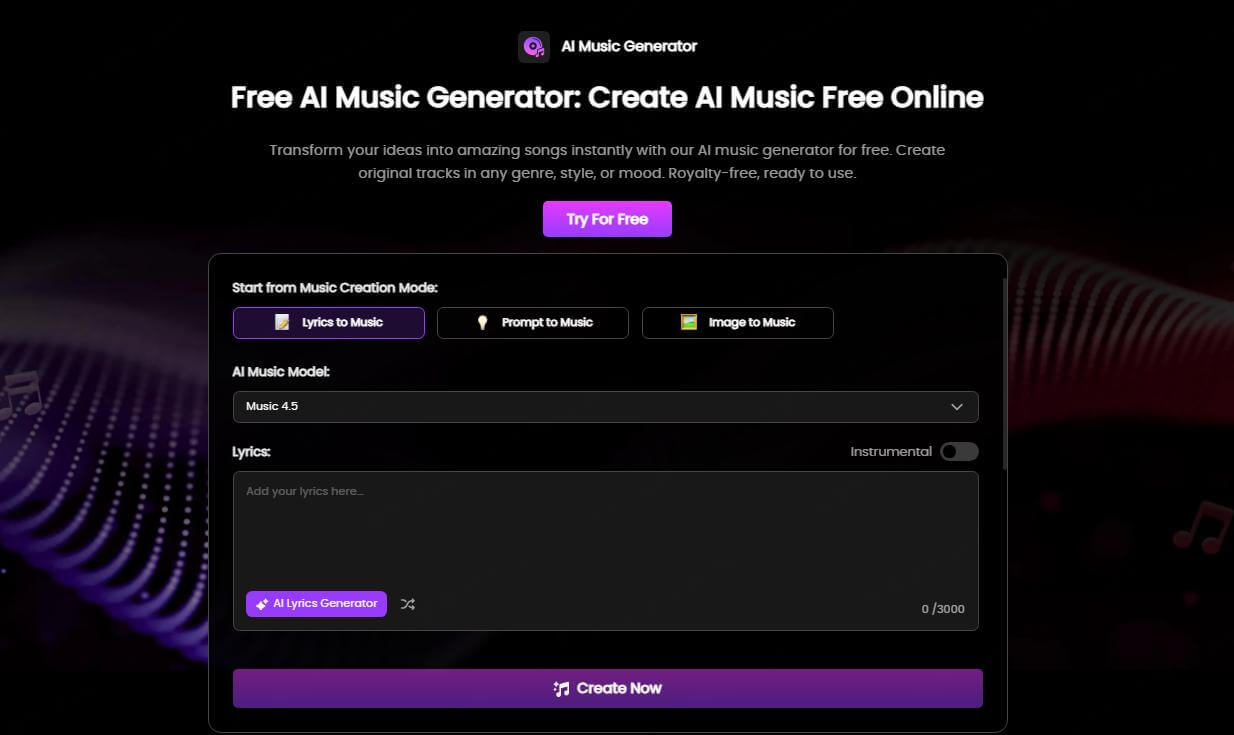Screen dimensions: 1234x735
Task: Select the Image to Music creation mode
Action: click(738, 322)
